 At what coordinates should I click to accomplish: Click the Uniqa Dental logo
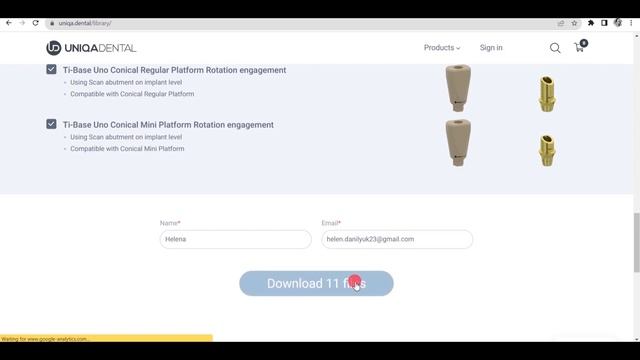[x=91, y=48]
